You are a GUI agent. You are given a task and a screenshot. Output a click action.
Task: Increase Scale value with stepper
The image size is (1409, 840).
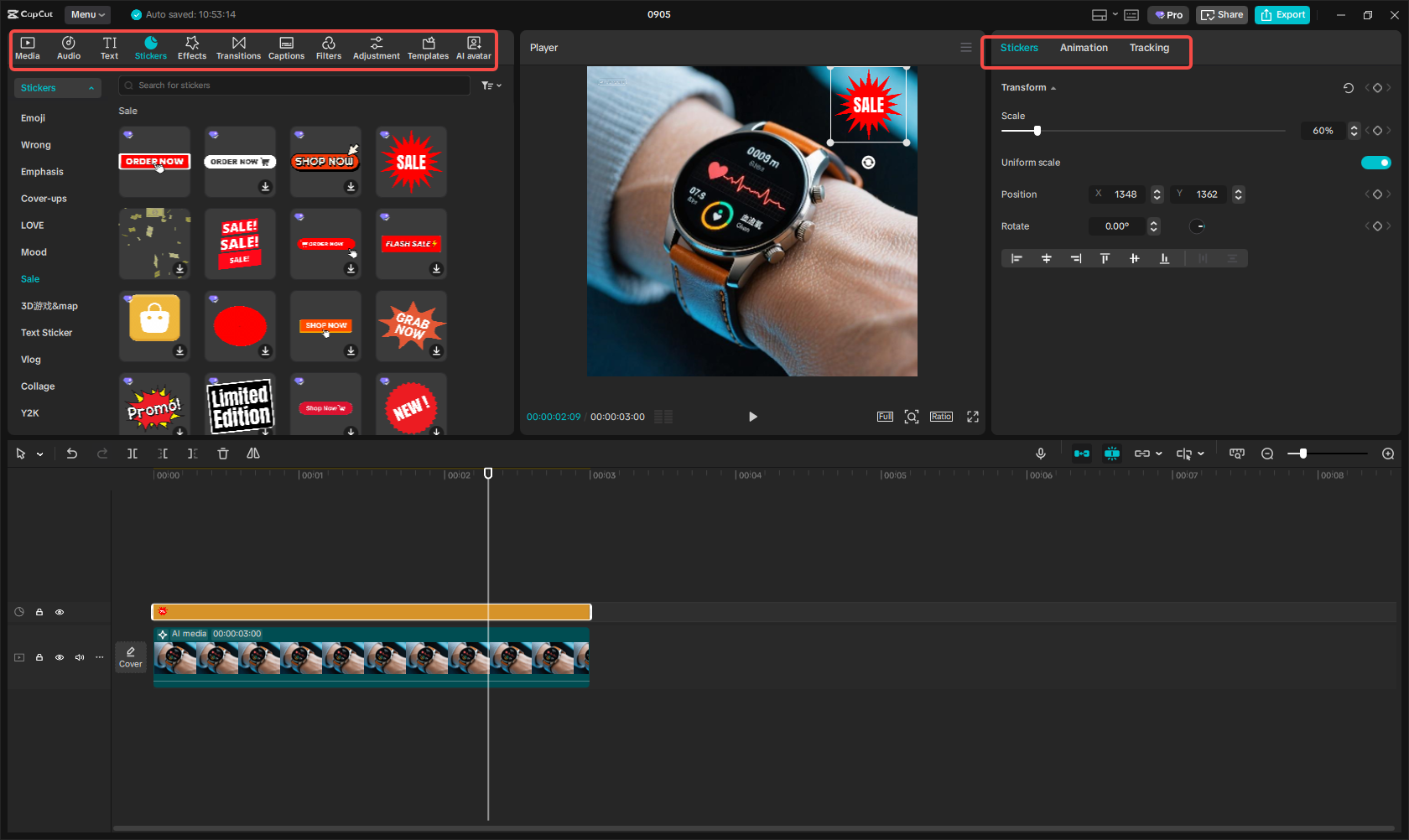click(1354, 127)
